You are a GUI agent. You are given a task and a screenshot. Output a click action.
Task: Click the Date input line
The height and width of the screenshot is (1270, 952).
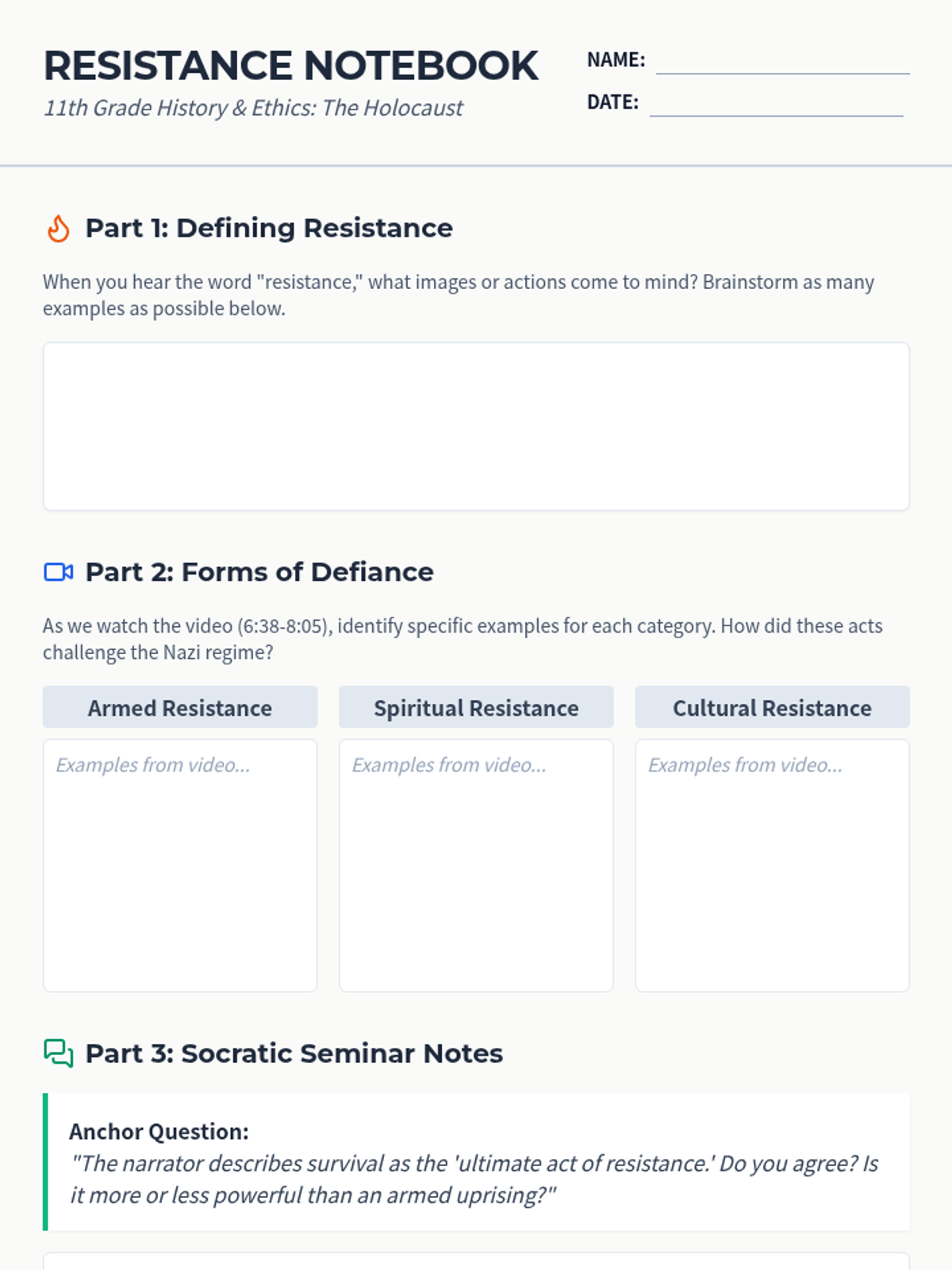pos(776,104)
